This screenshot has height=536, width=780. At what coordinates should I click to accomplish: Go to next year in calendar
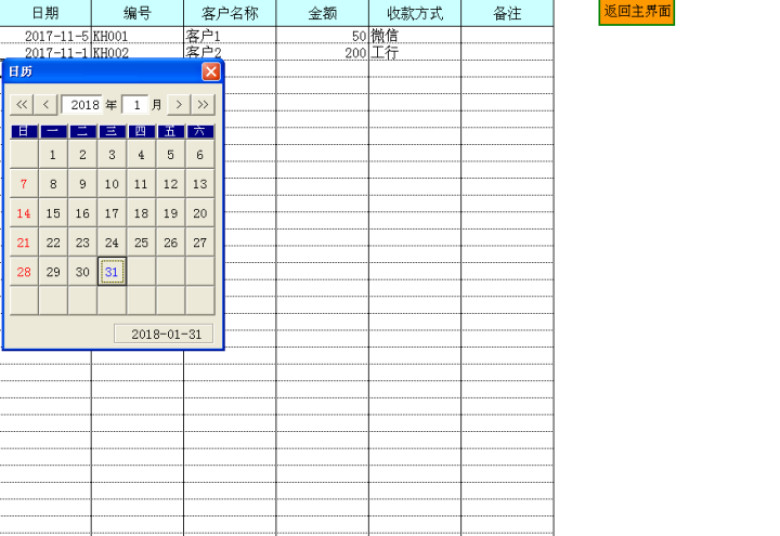(203, 105)
